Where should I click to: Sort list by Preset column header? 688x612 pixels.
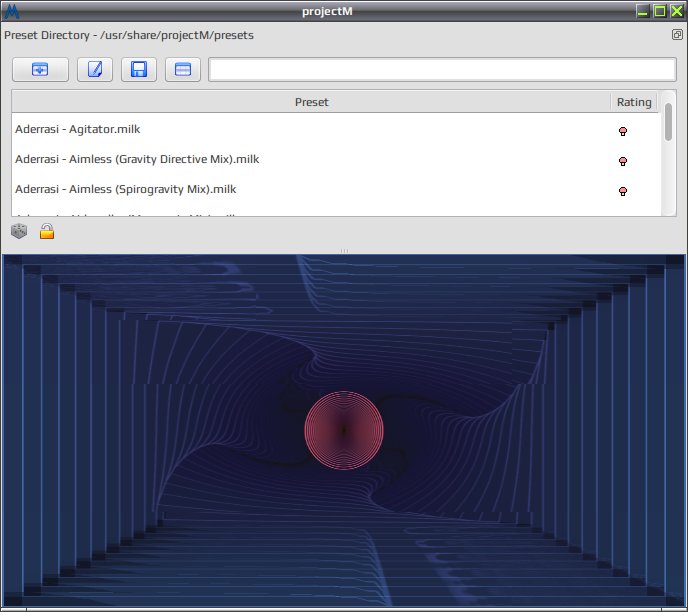[x=311, y=102]
